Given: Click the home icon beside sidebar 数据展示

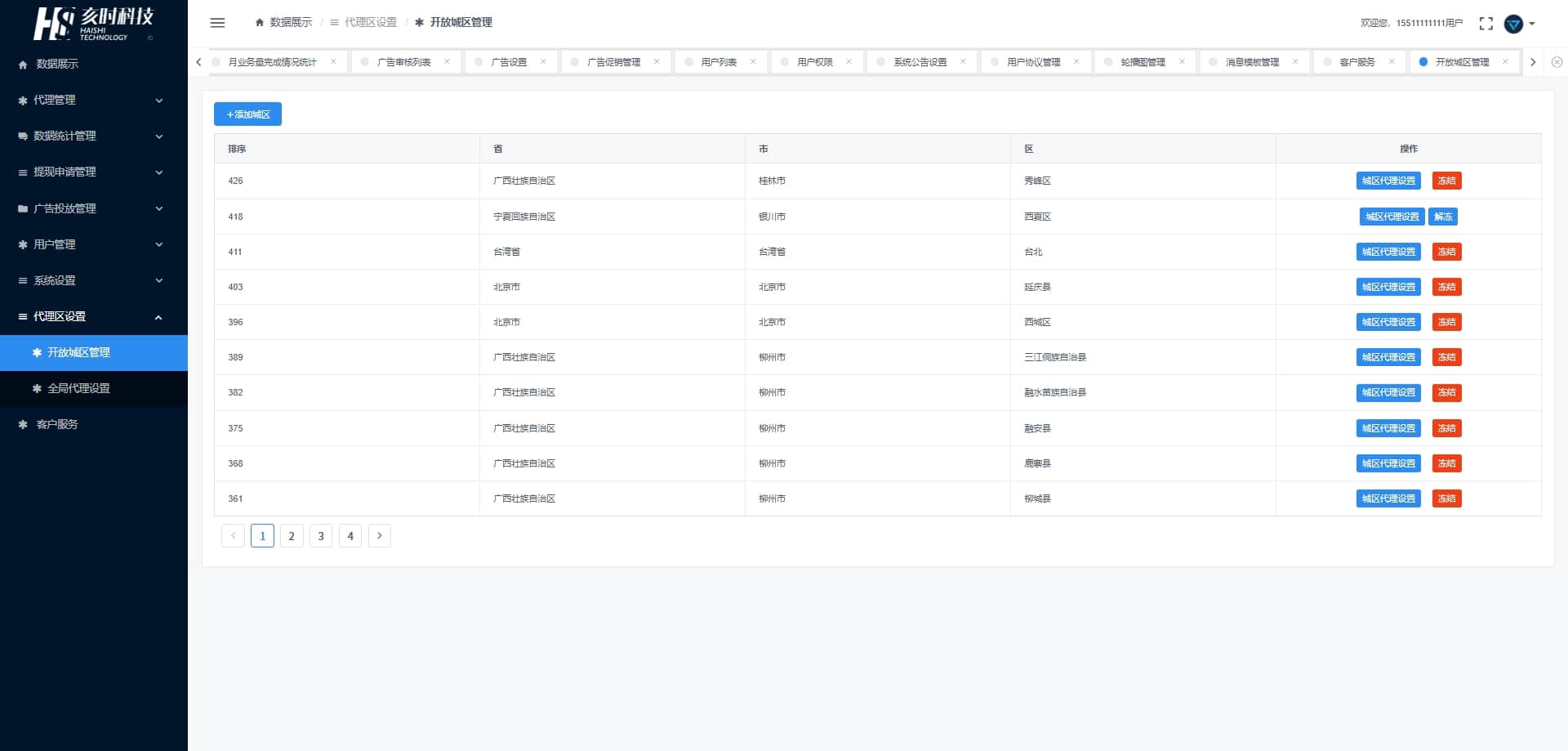Looking at the screenshot, I should click(x=23, y=65).
